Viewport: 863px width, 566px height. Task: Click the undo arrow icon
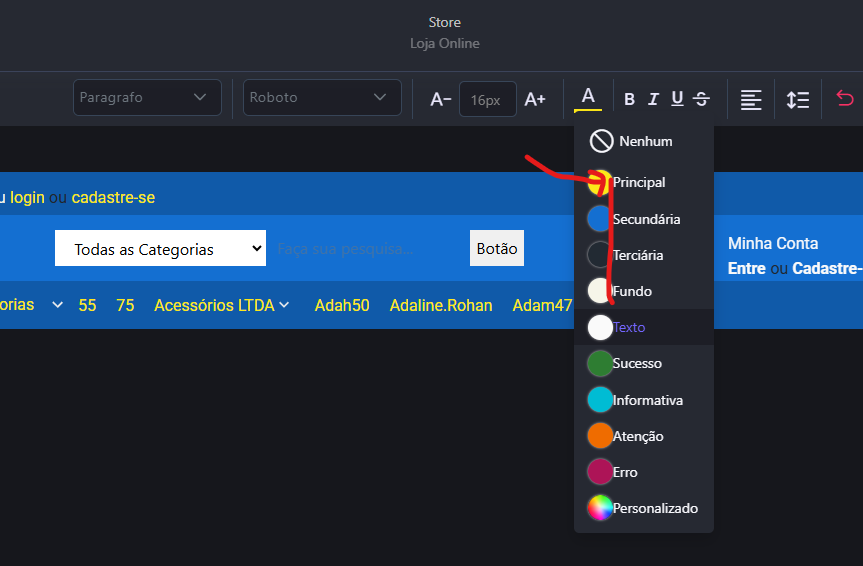[x=845, y=99]
